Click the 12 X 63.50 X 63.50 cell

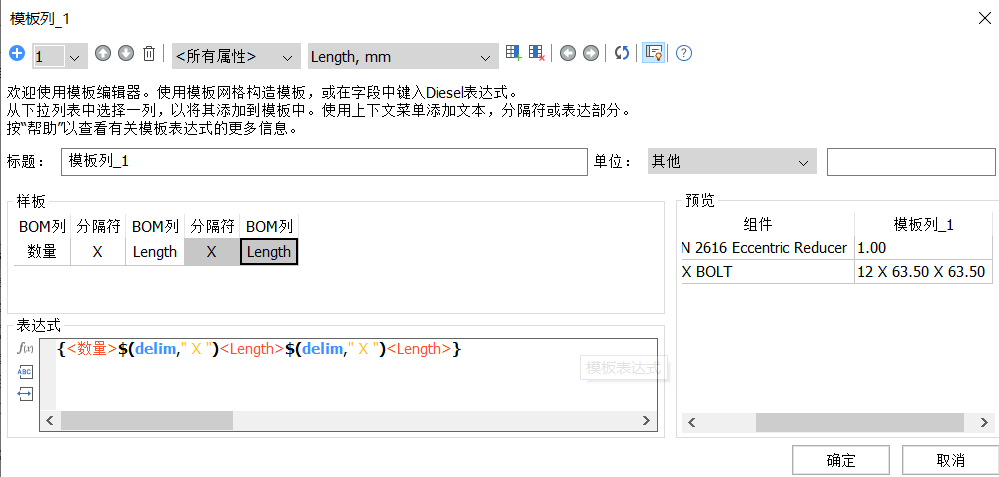923,272
